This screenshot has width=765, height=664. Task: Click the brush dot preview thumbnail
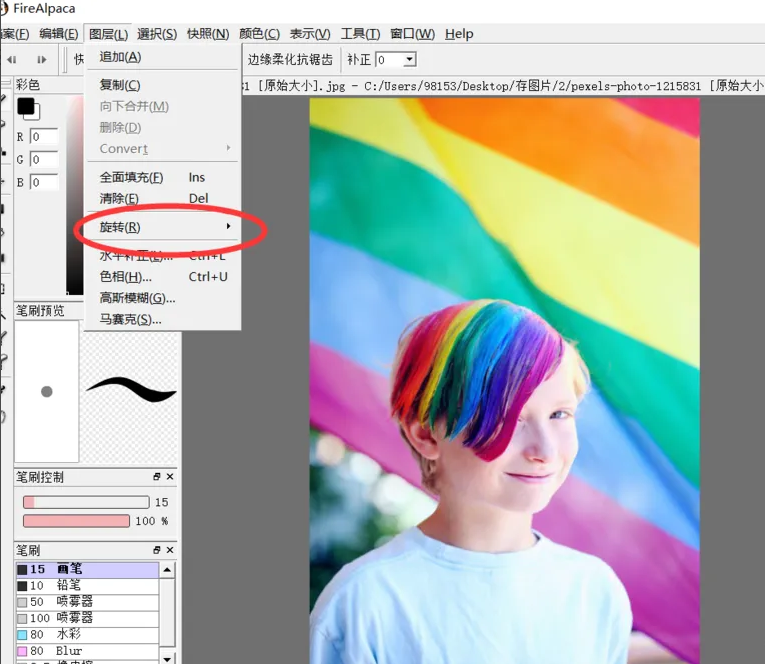[47, 391]
